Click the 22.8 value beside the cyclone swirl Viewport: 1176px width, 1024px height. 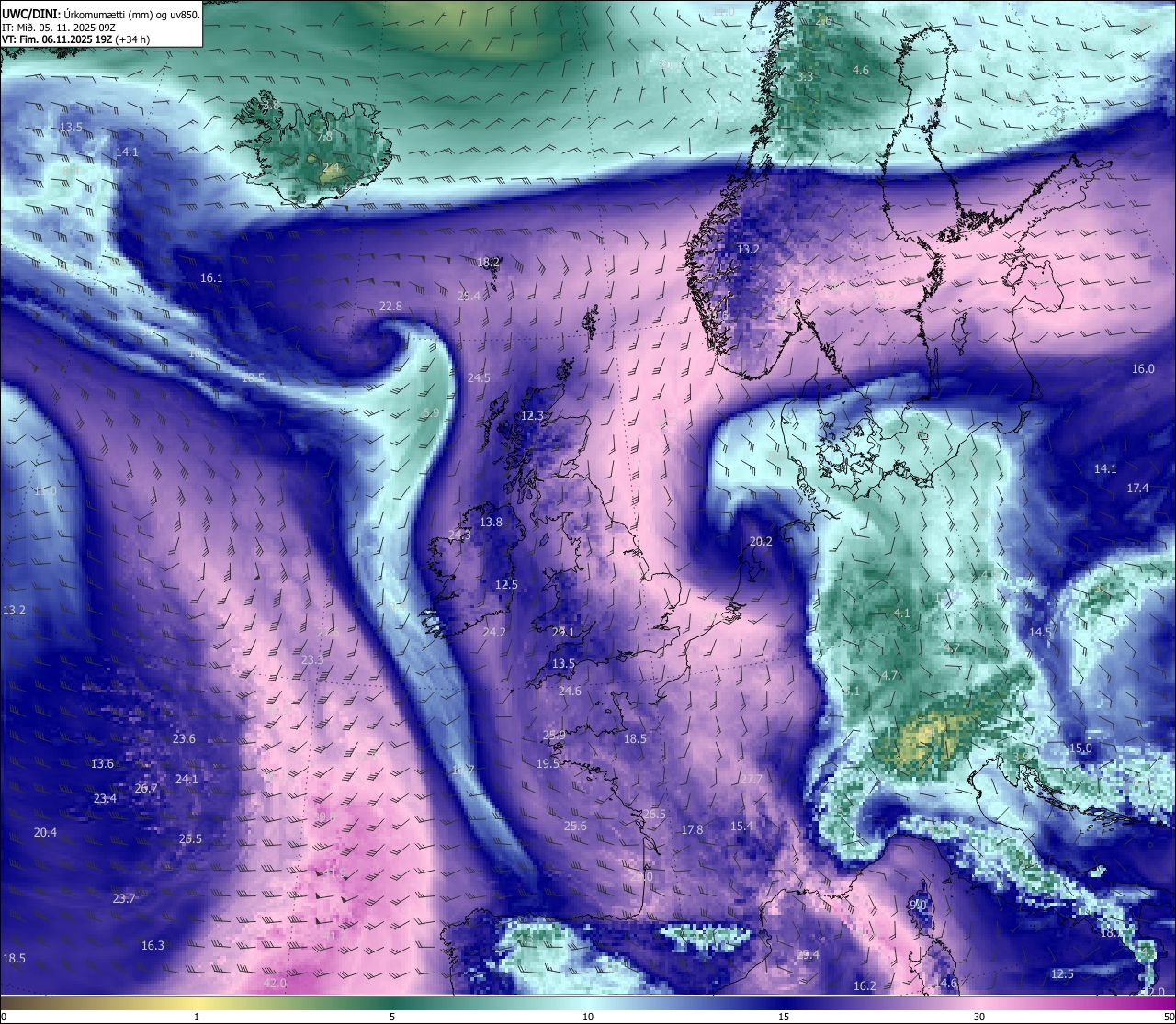pyautogui.click(x=390, y=306)
